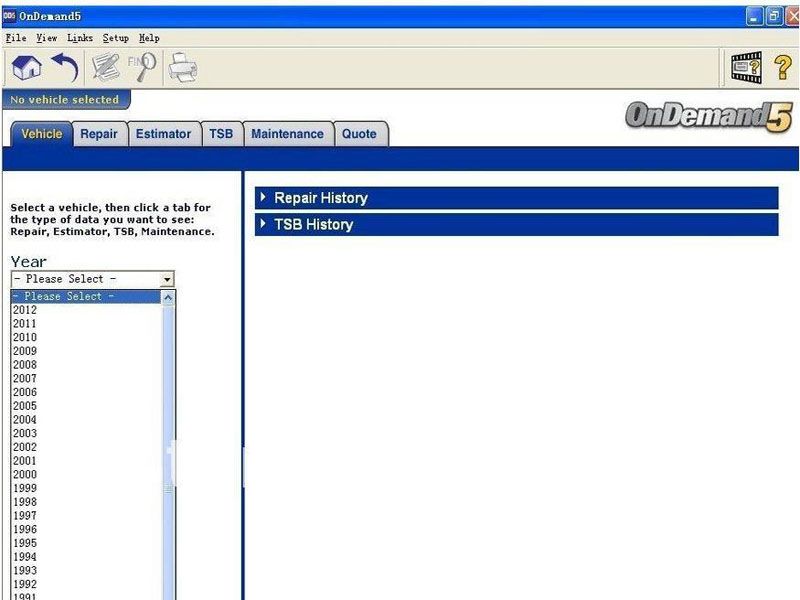Open the Quote tab

click(x=360, y=133)
